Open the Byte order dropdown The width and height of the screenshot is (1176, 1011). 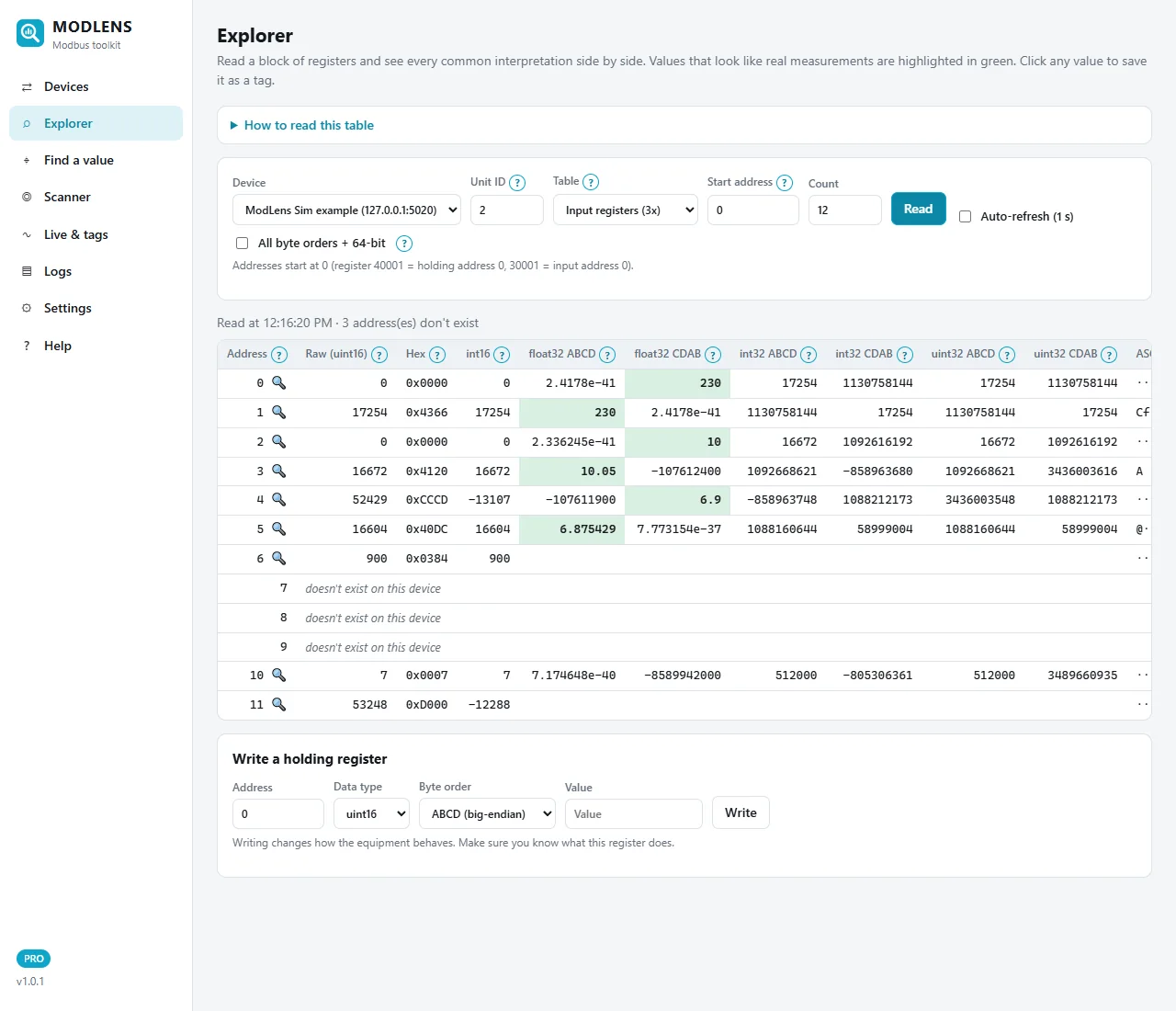[x=487, y=814]
